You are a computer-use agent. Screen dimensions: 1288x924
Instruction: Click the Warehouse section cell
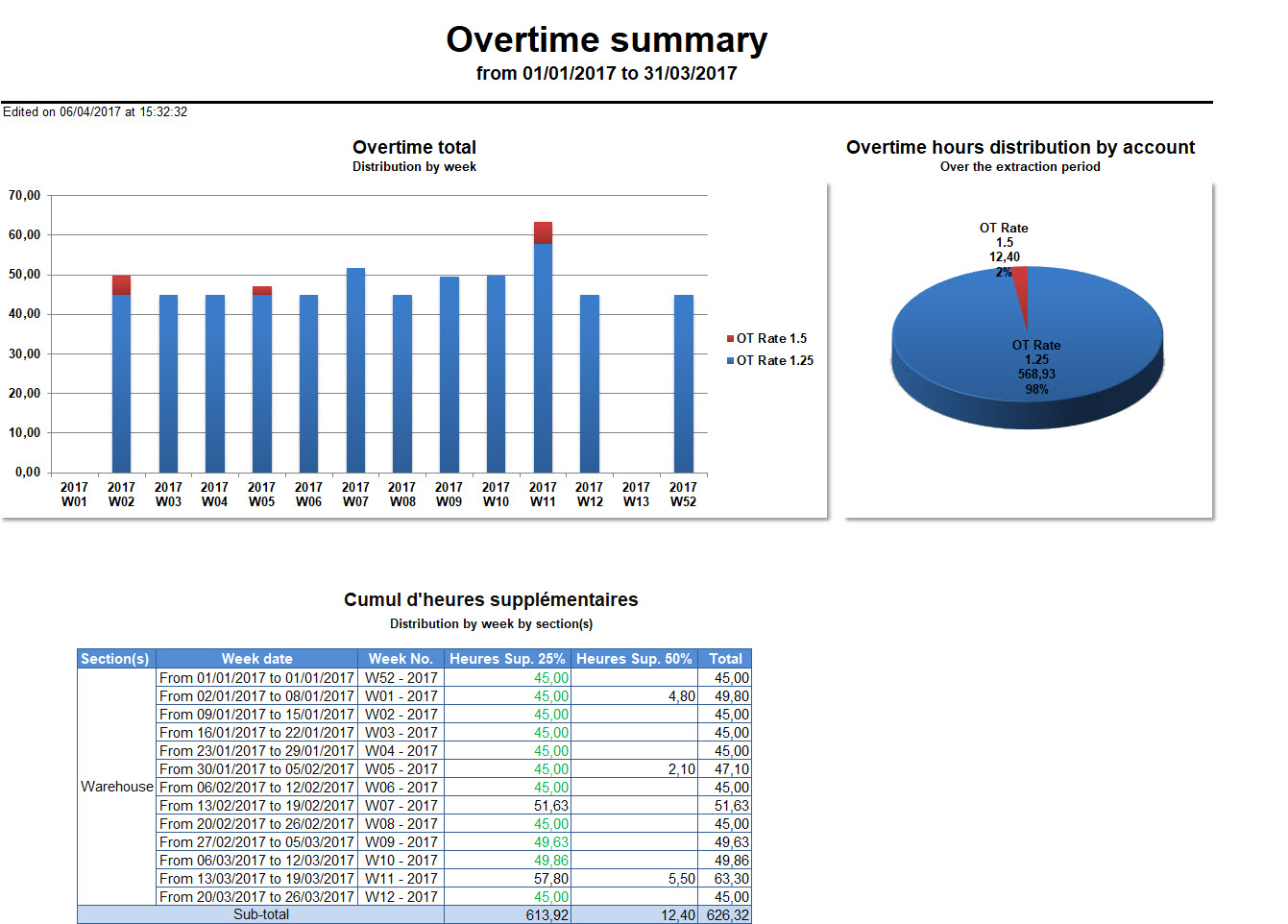116,787
